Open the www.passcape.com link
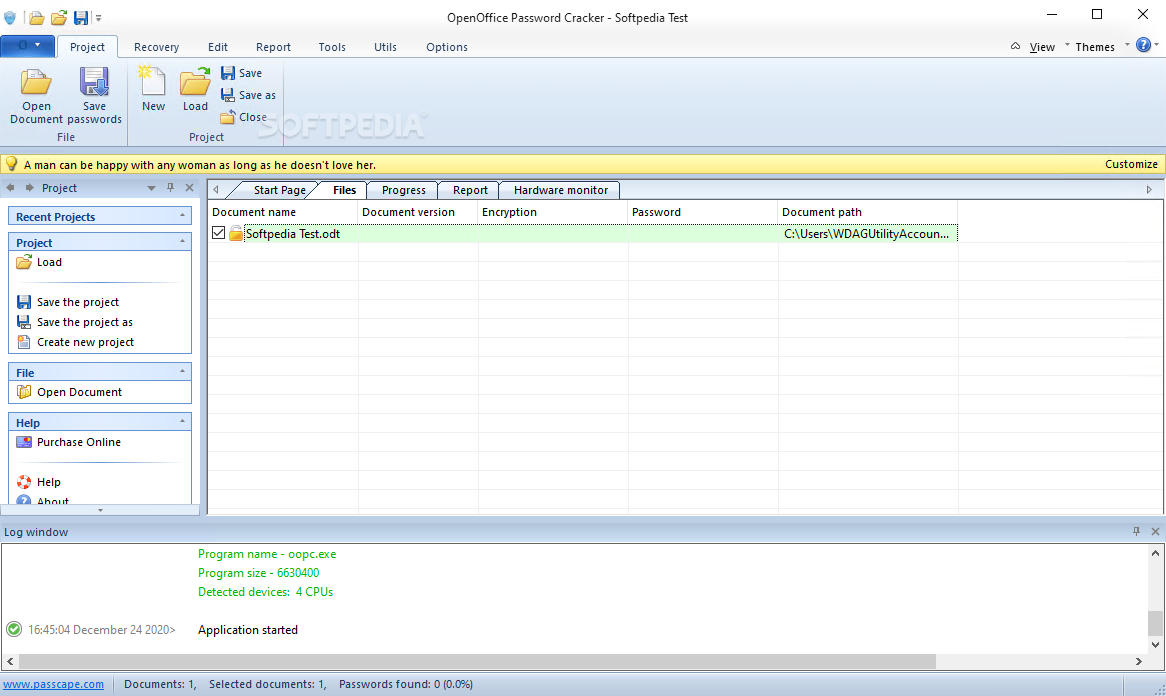The height and width of the screenshot is (696, 1166). point(54,684)
